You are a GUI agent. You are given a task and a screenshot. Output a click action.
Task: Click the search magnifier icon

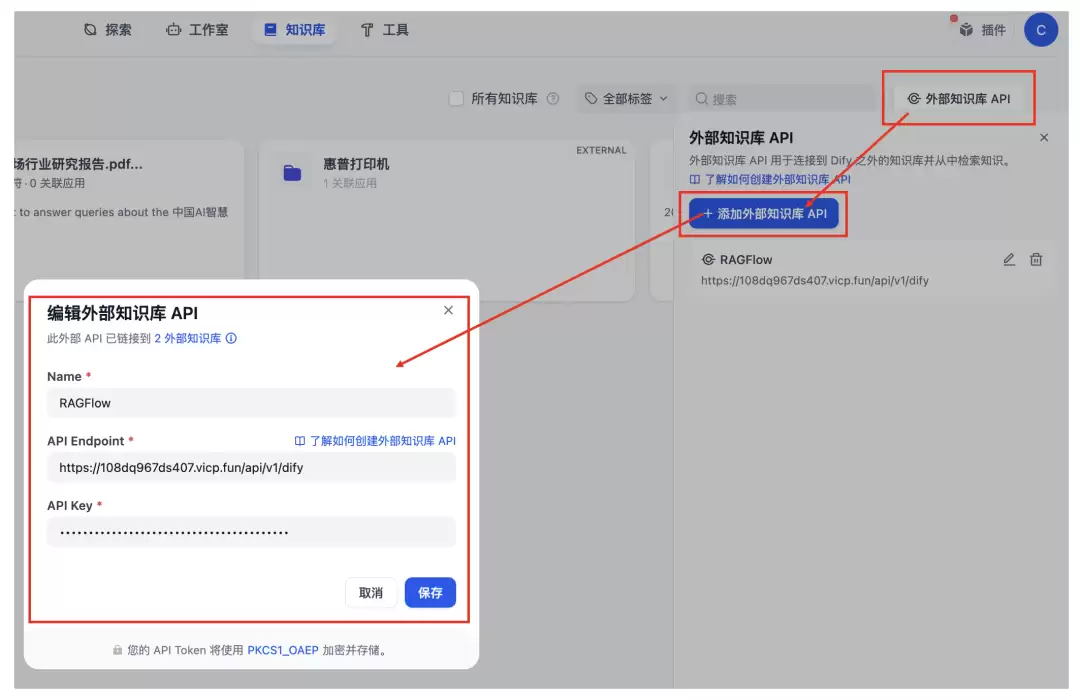[701, 99]
